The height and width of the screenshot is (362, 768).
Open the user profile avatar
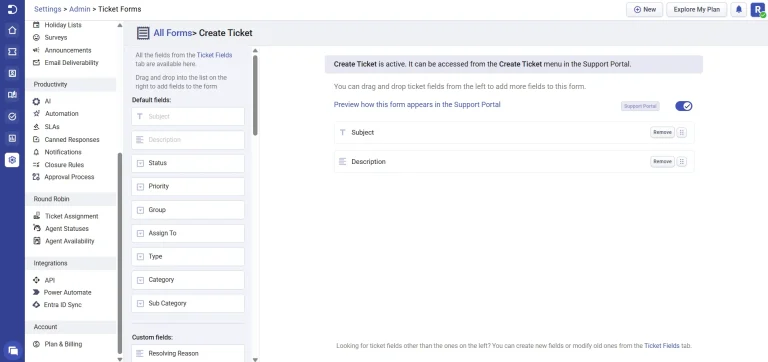(x=757, y=9)
